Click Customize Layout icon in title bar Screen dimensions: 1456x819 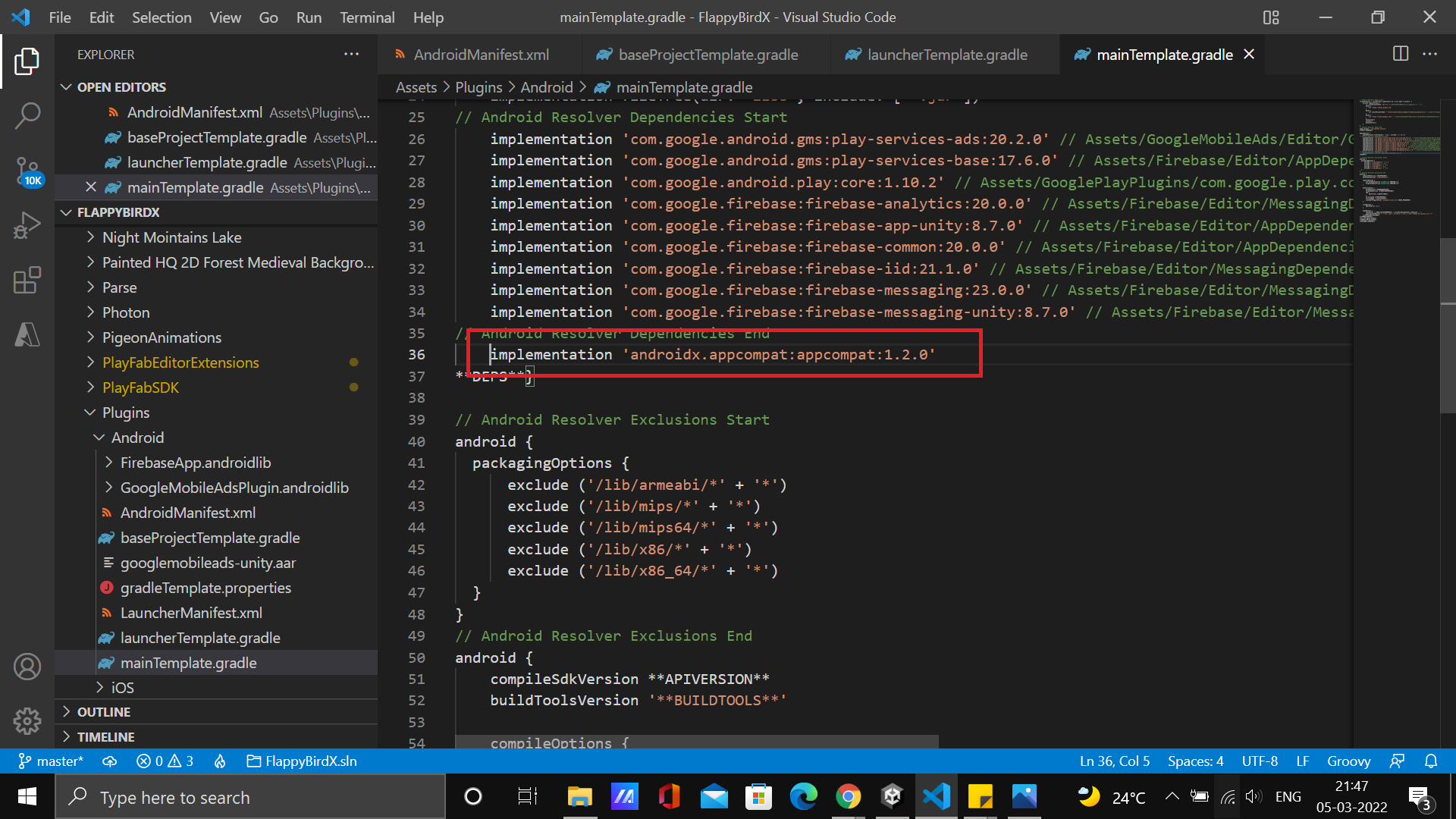pyautogui.click(x=1271, y=17)
